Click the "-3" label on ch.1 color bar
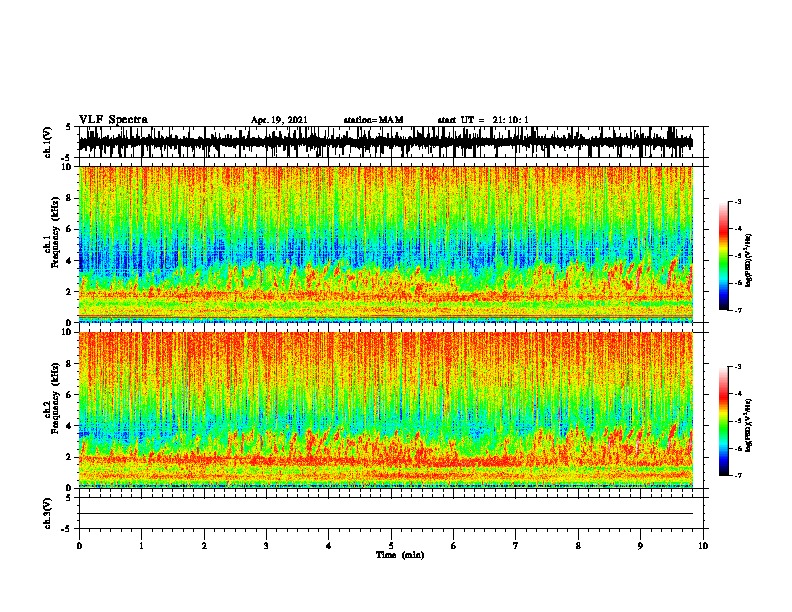 (737, 201)
